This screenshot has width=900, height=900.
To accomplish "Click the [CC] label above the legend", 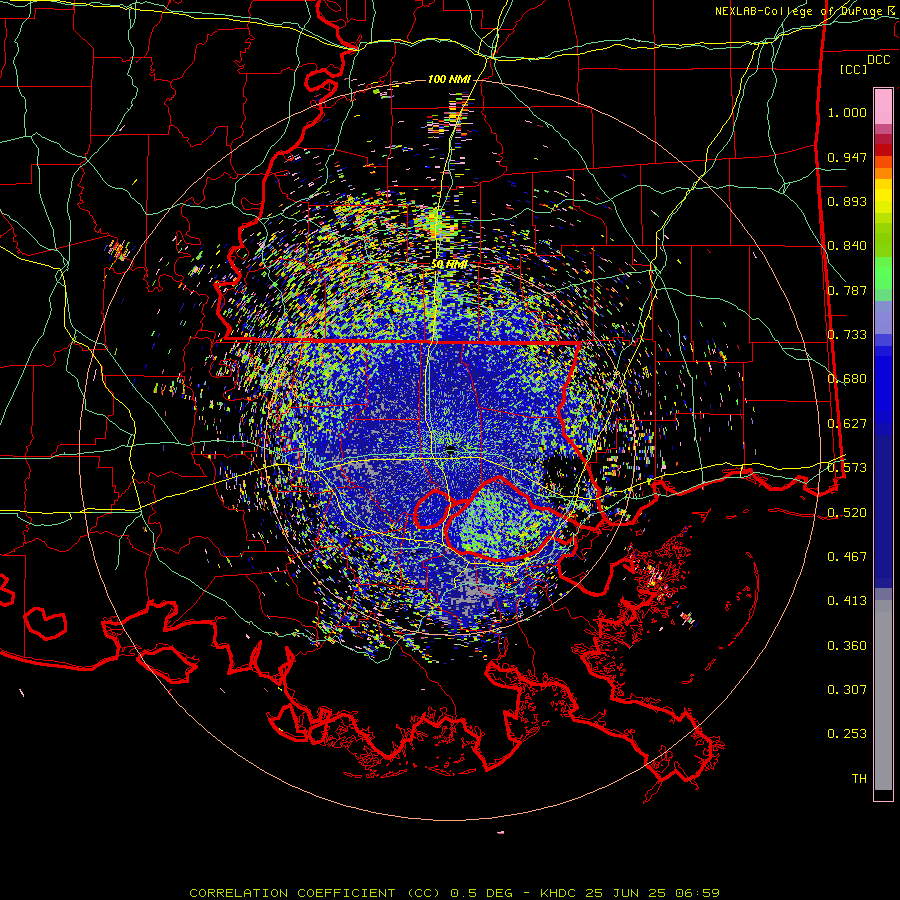I will tap(853, 69).
